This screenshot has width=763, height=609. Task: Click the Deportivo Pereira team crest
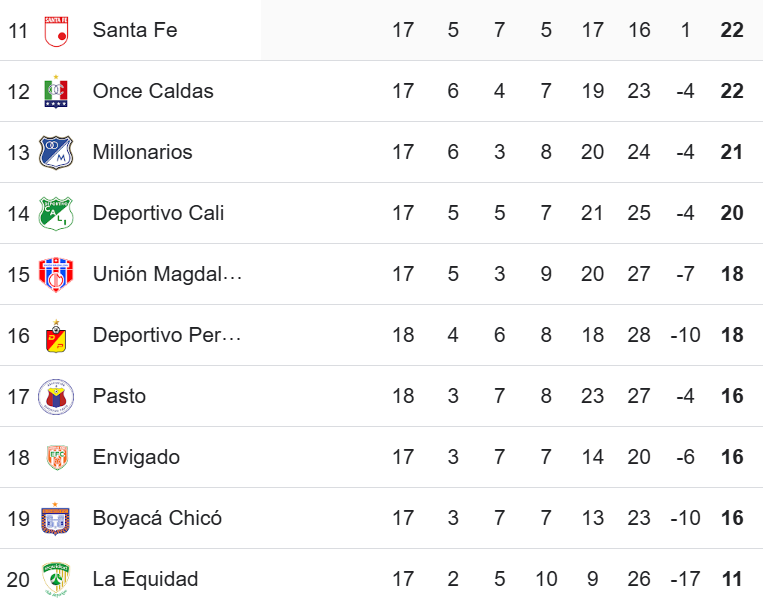click(56, 336)
